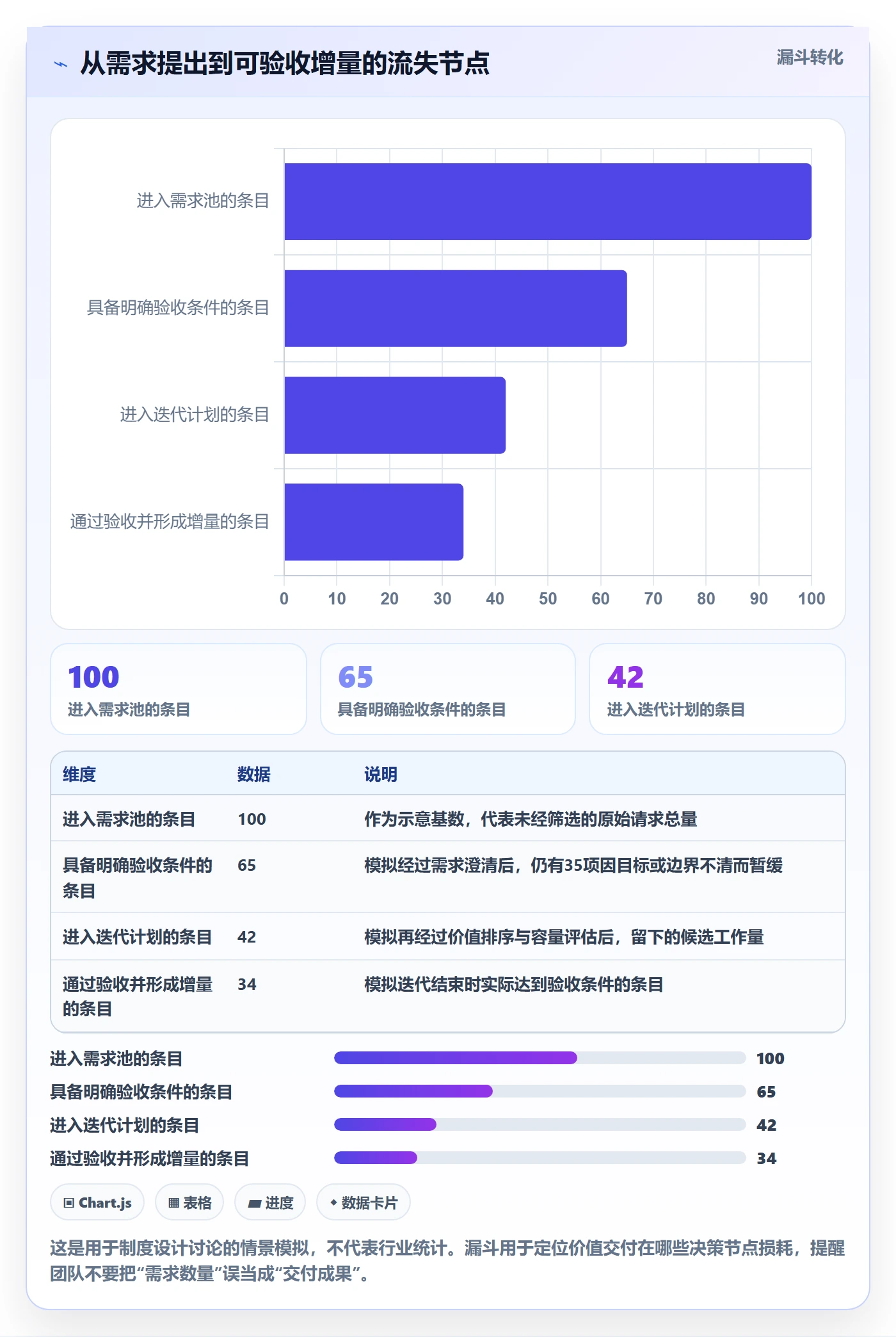Click the 数据卡片 tag chip
Screen dimensions: 896x1337
[364, 1203]
